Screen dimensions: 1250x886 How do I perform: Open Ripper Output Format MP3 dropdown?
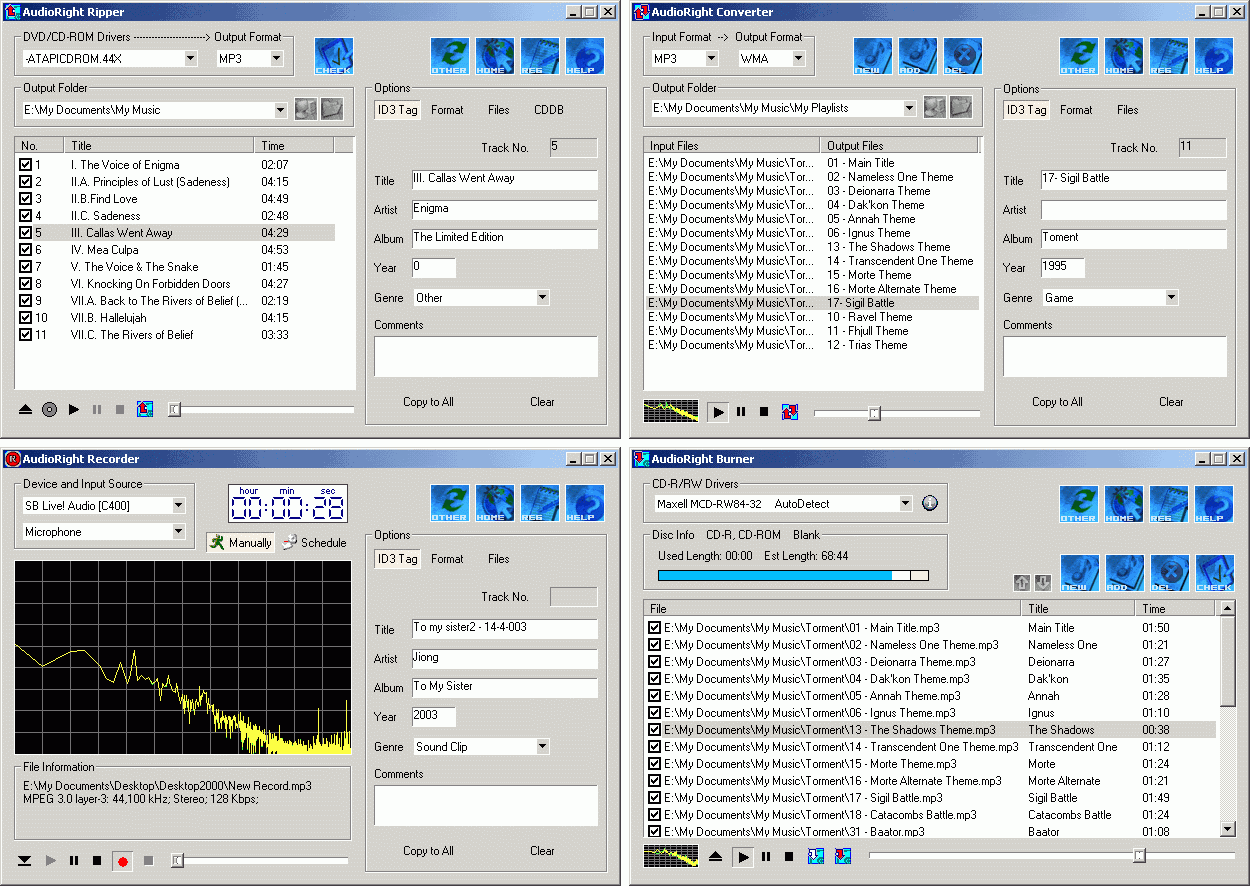click(x=277, y=59)
